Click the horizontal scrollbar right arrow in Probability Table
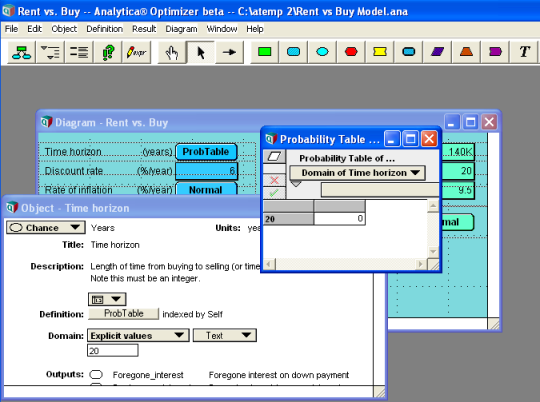This screenshot has height=402, width=540. pyautogui.click(x=420, y=265)
